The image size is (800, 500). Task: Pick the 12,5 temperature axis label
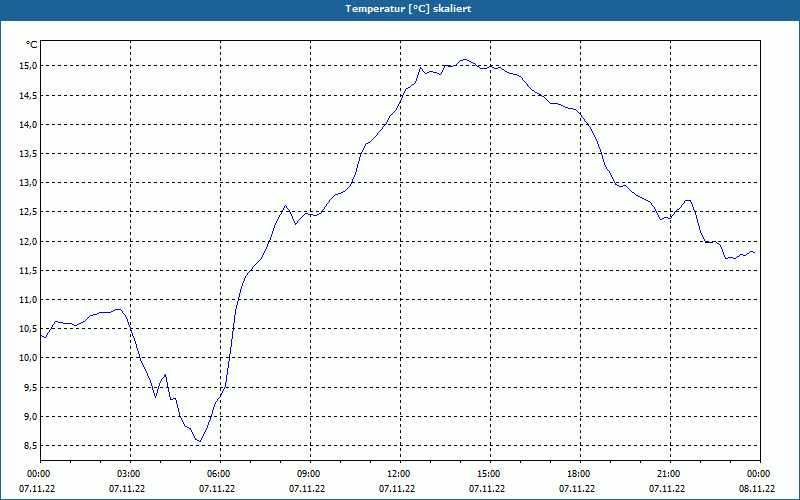pos(29,212)
